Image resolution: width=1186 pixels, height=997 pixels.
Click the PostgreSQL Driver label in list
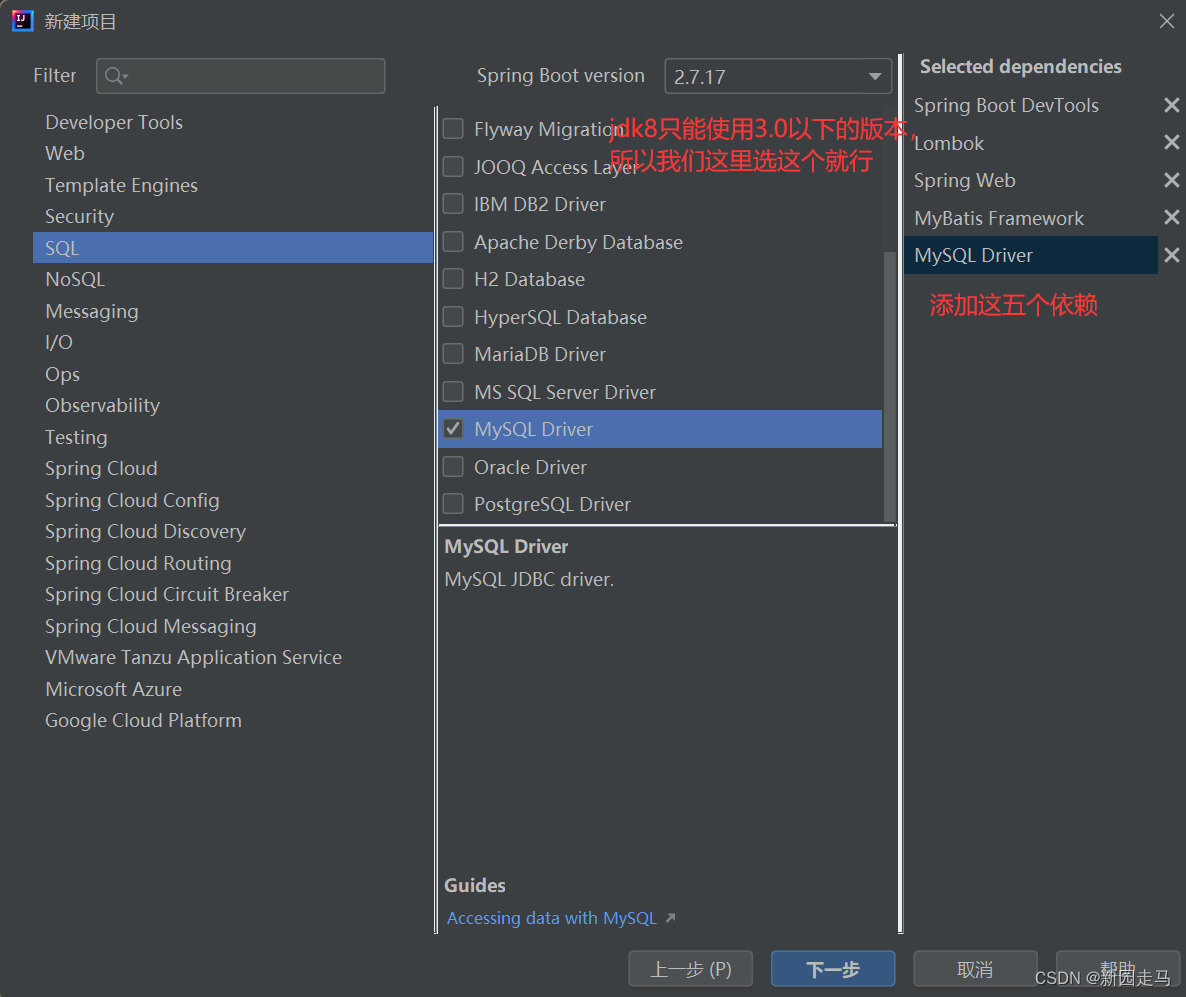click(x=552, y=504)
